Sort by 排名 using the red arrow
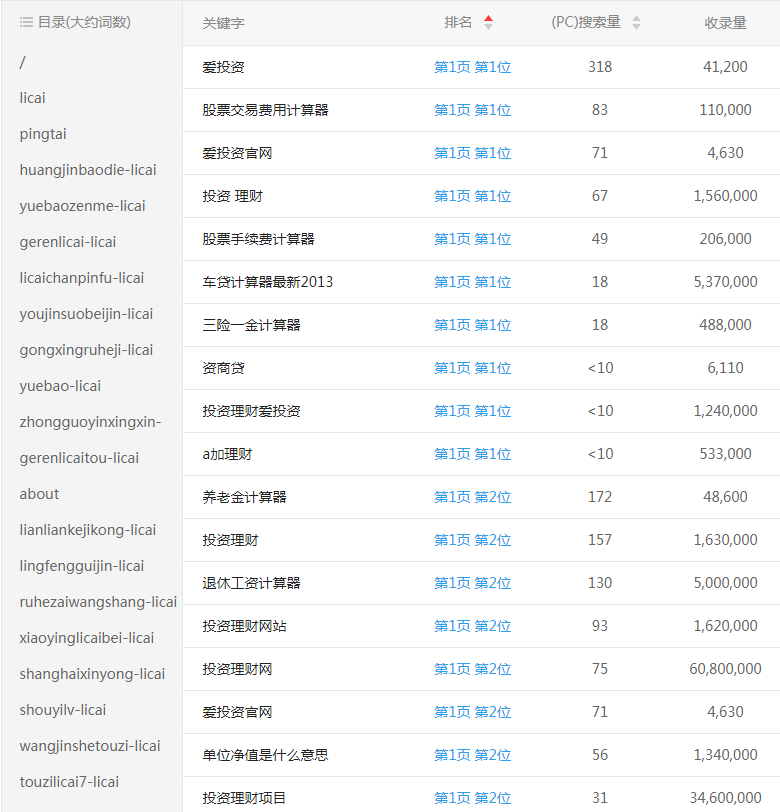This screenshot has height=812, width=780. [x=488, y=22]
